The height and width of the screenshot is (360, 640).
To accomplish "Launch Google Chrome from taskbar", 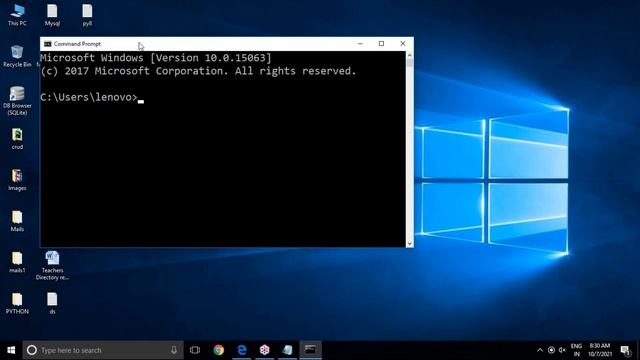I will (219, 350).
